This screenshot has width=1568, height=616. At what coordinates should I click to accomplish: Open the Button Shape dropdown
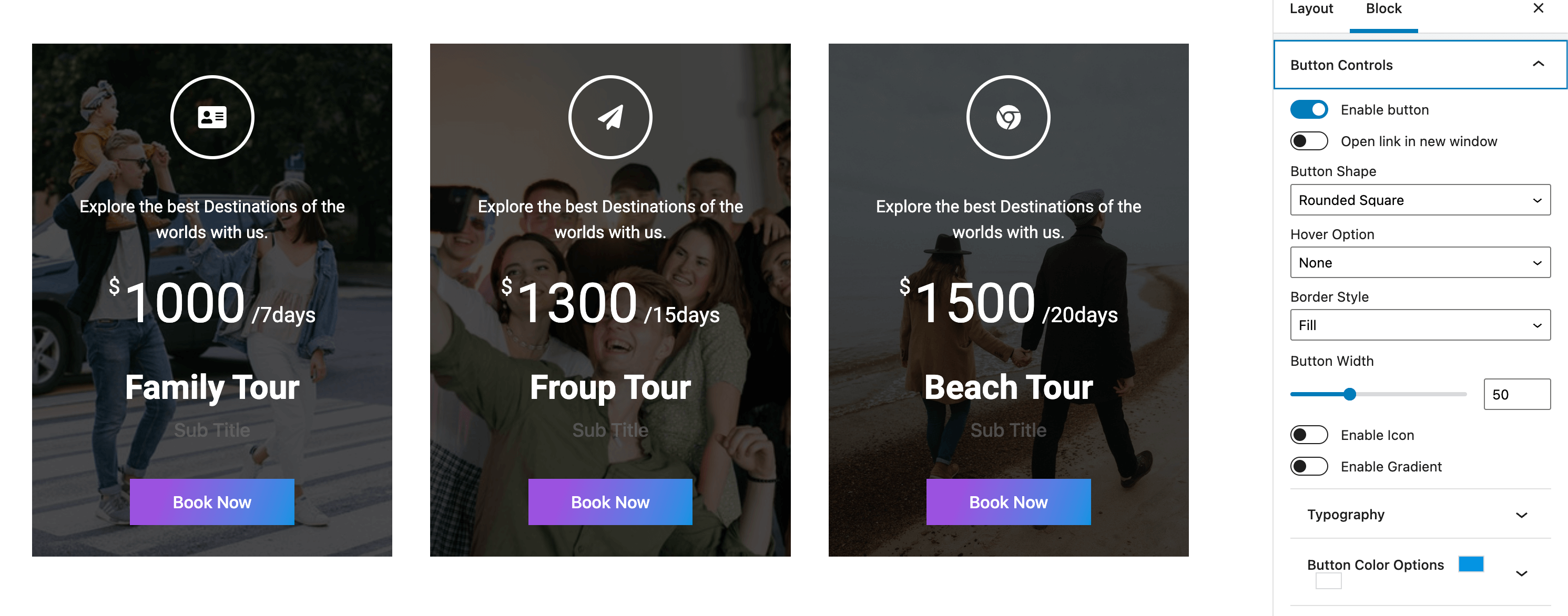coord(1420,200)
